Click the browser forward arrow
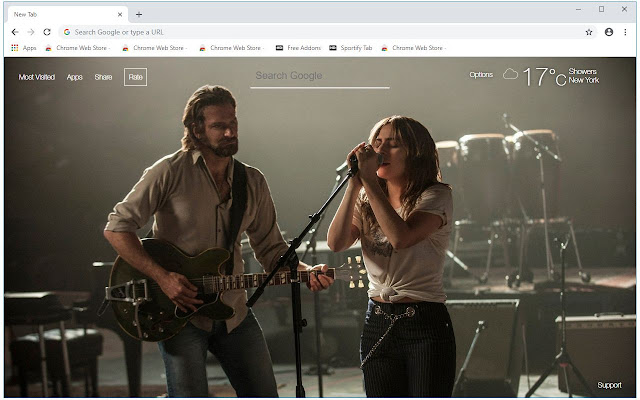 tap(31, 32)
